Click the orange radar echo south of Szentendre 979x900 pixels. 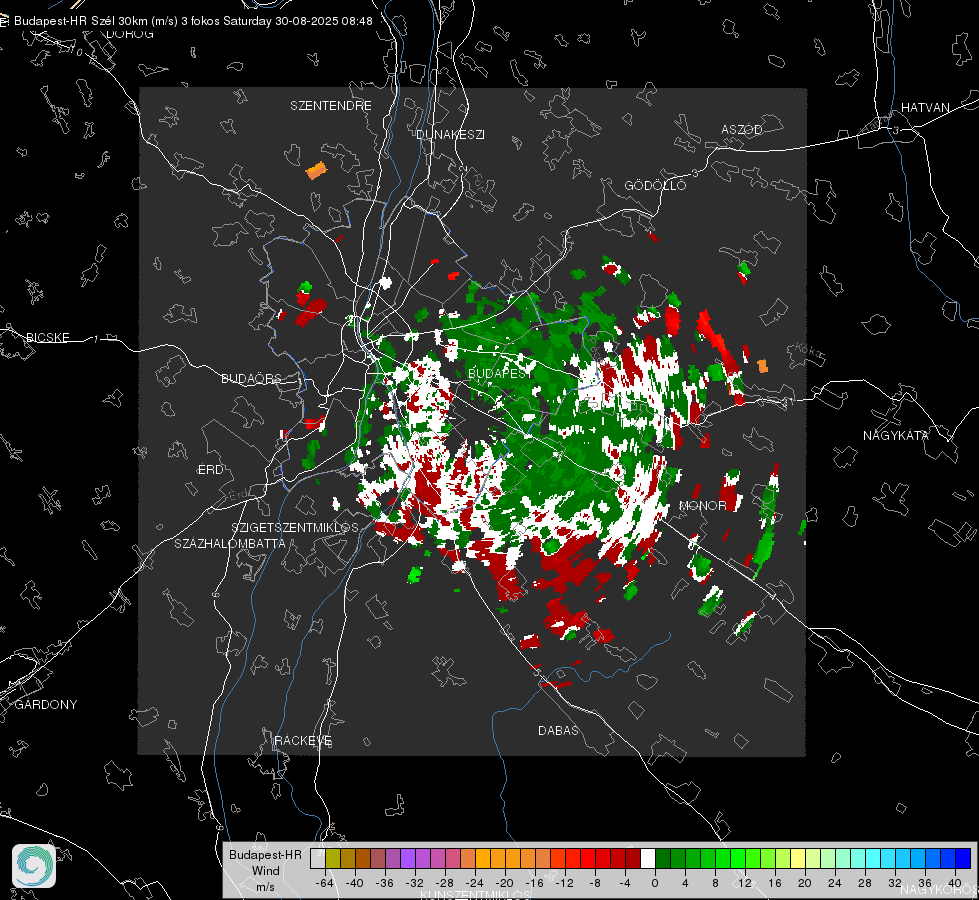[317, 170]
